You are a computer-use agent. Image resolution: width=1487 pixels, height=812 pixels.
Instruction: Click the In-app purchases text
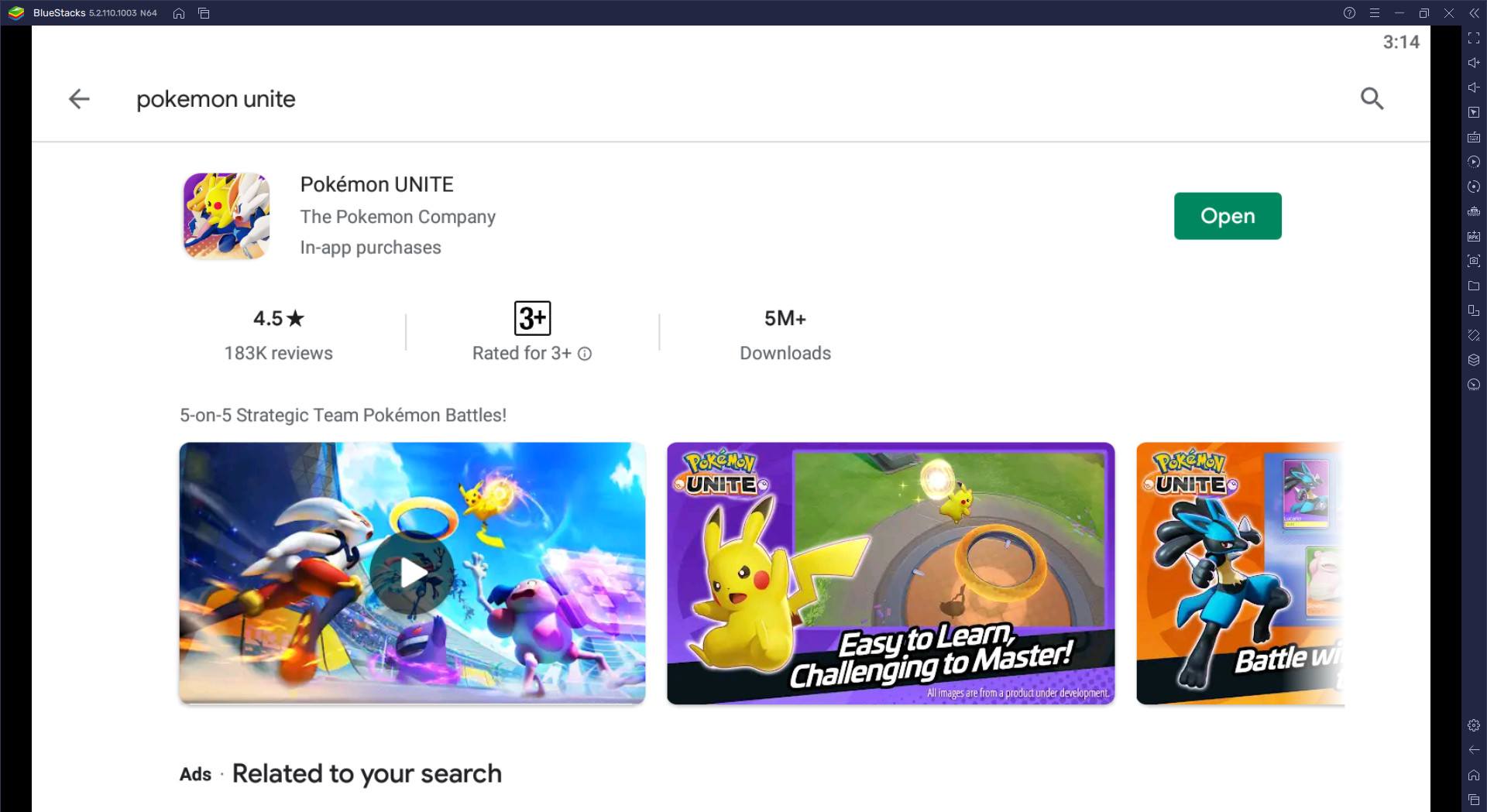pyautogui.click(x=370, y=248)
